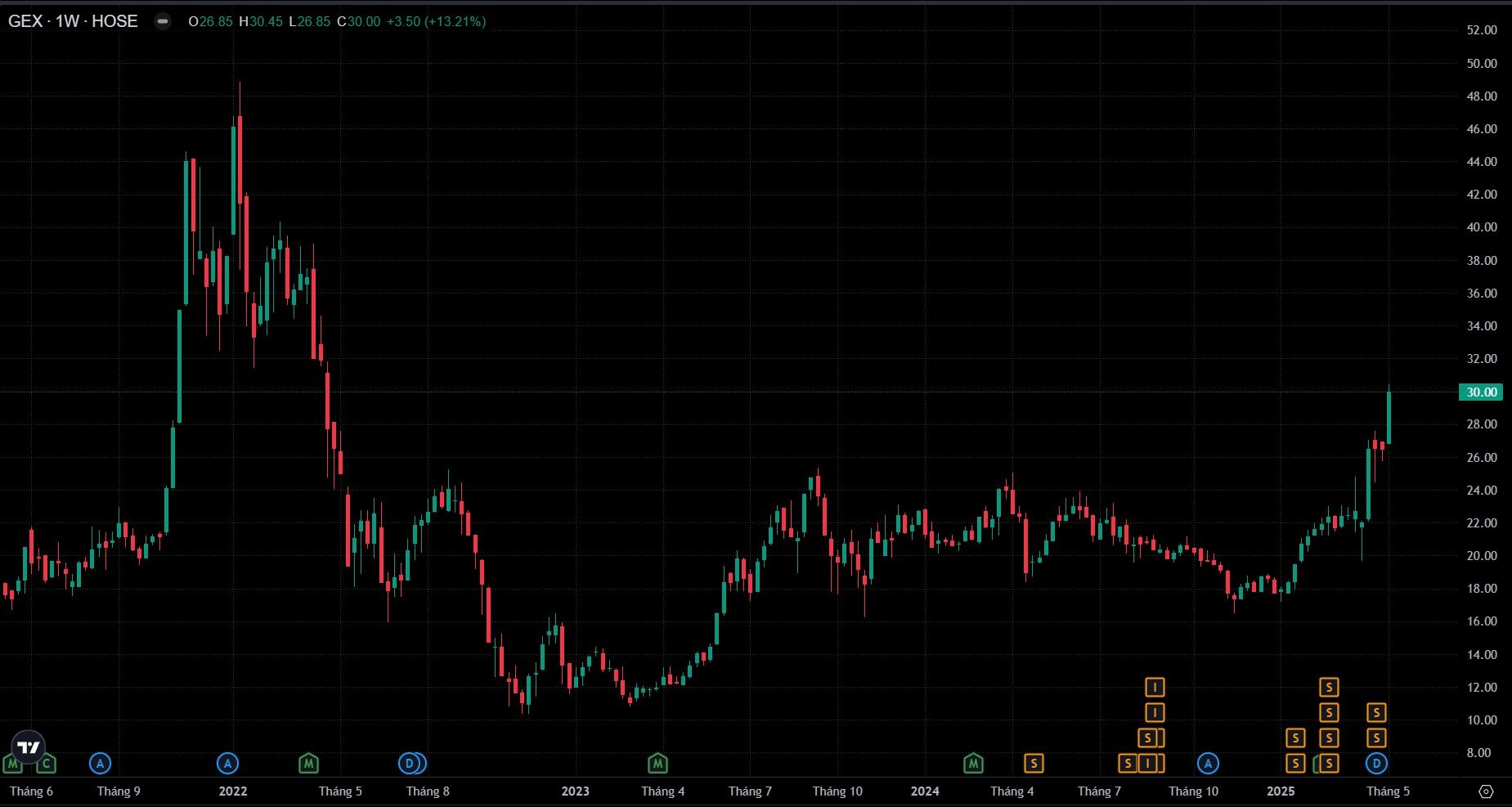Click the 2025 label on time axis
The height and width of the screenshot is (807, 1512).
[x=1281, y=791]
